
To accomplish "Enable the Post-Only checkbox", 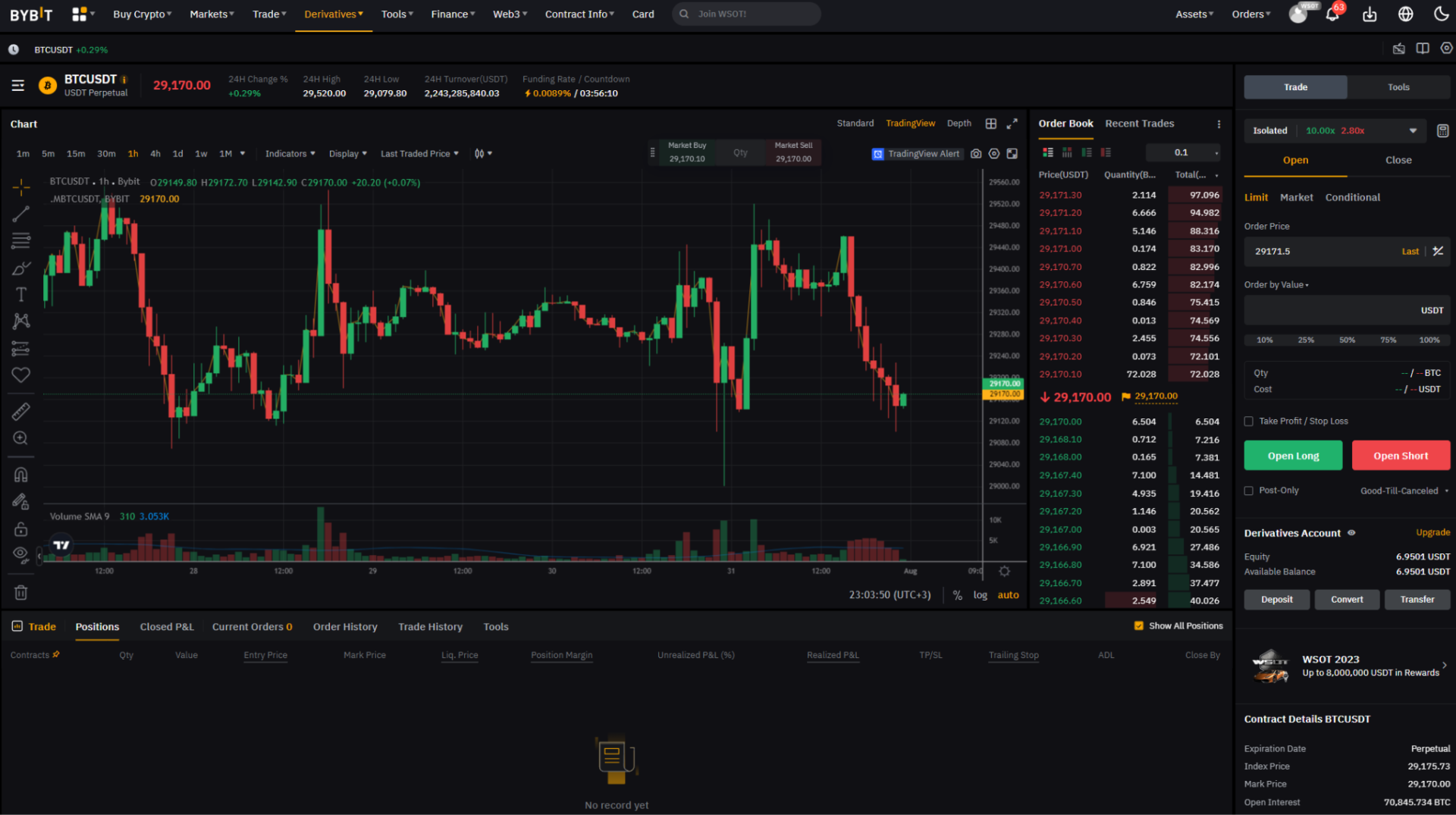I will coord(1249,491).
